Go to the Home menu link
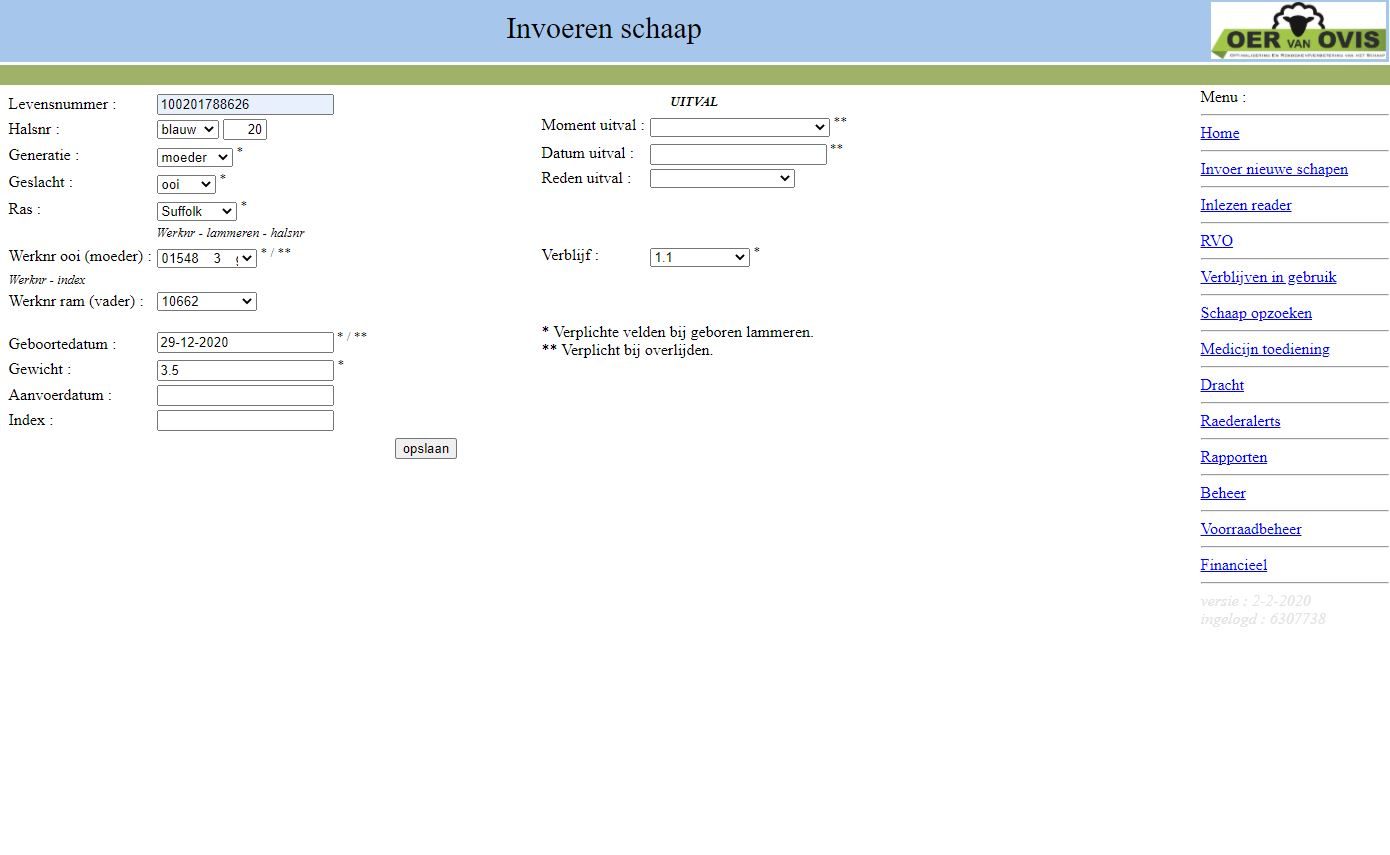1390x855 pixels. coord(1219,134)
